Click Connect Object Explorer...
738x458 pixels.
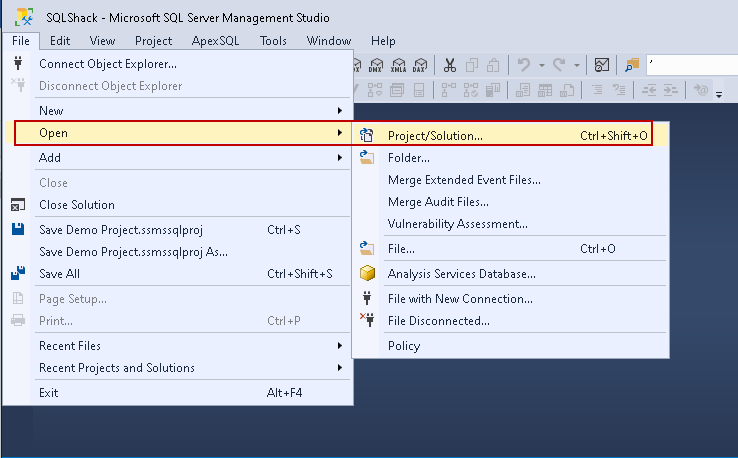108,64
